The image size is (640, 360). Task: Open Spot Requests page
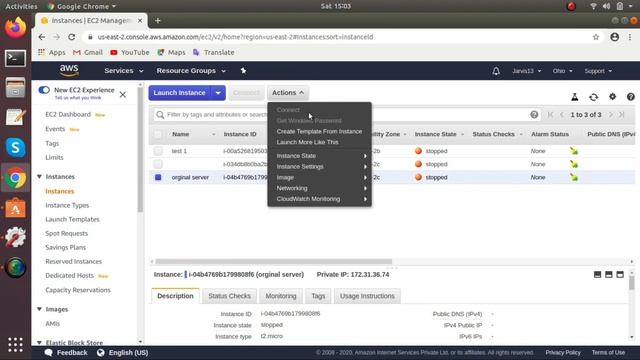pyautogui.click(x=67, y=233)
